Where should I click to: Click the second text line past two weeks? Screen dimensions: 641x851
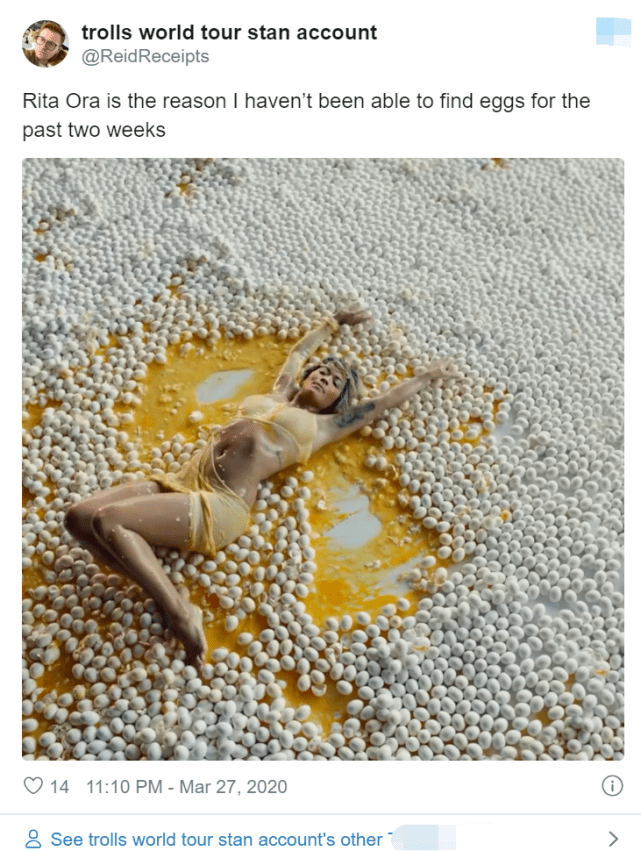[x=94, y=130]
